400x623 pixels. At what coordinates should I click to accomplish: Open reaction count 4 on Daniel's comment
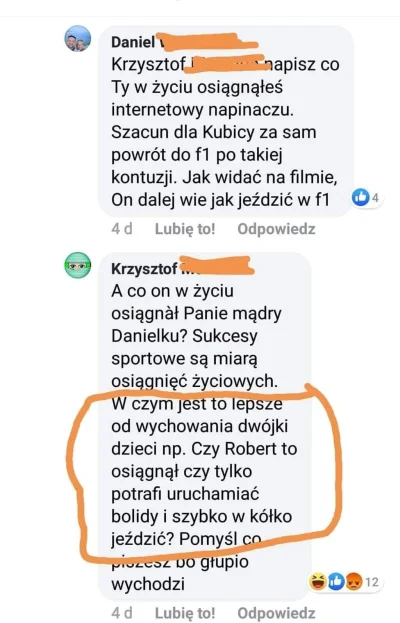click(375, 197)
